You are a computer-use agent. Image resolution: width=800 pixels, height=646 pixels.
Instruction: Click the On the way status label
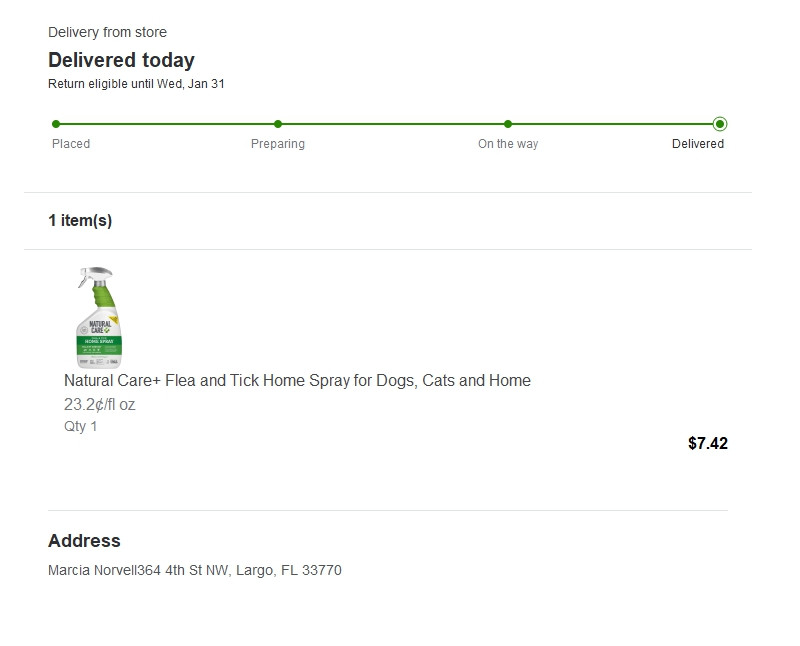coord(508,144)
